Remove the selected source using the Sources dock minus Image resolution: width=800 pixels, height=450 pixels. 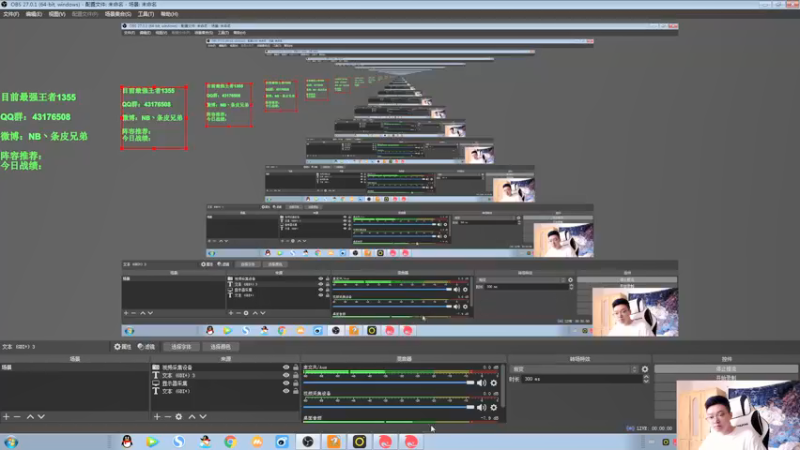167,417
